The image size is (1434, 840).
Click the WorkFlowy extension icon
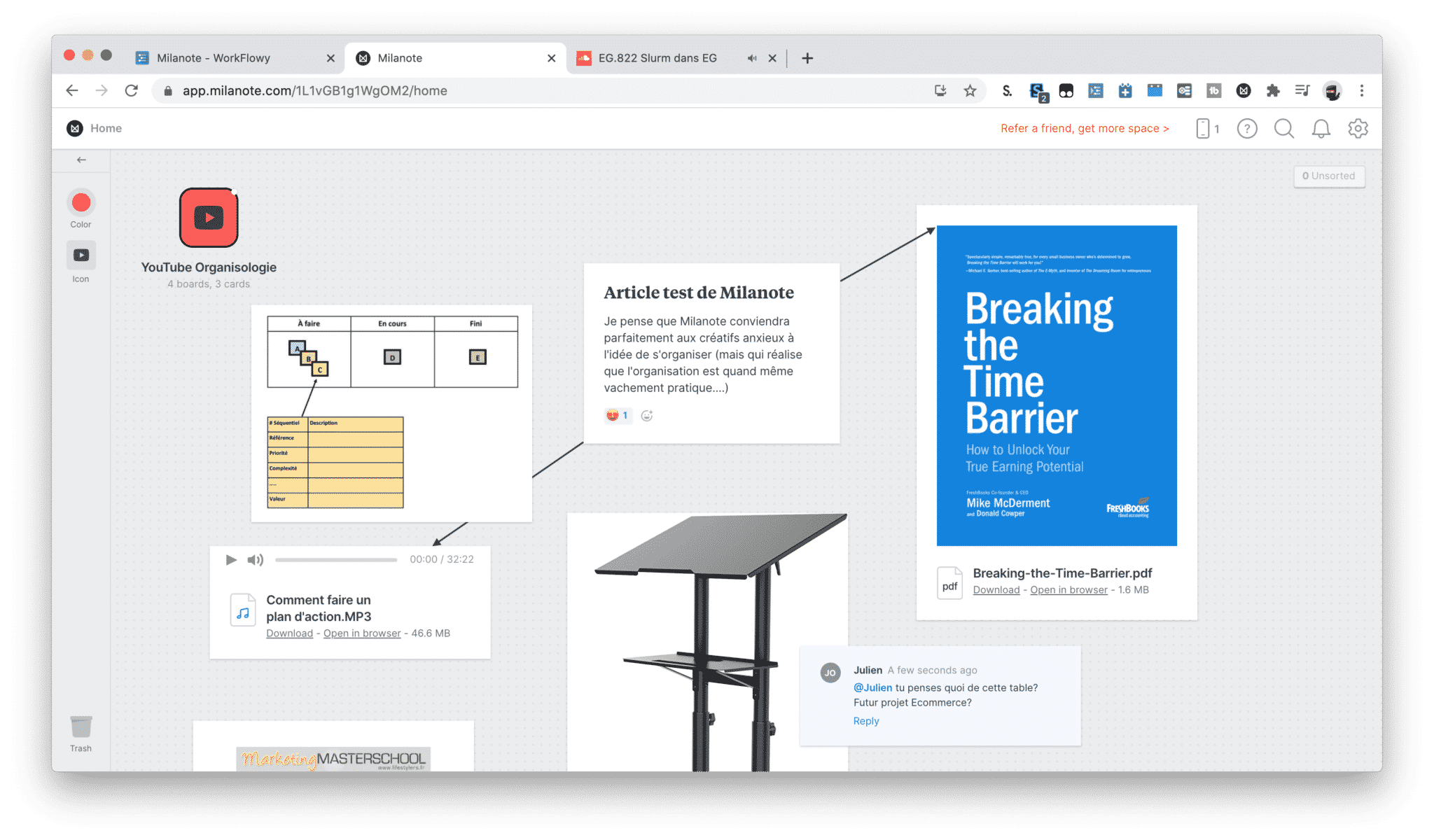pyautogui.click(x=1096, y=90)
